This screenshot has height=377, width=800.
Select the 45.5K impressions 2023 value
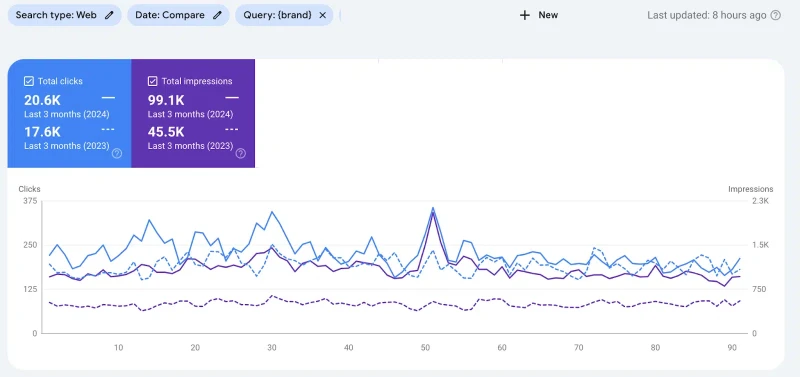(166, 132)
